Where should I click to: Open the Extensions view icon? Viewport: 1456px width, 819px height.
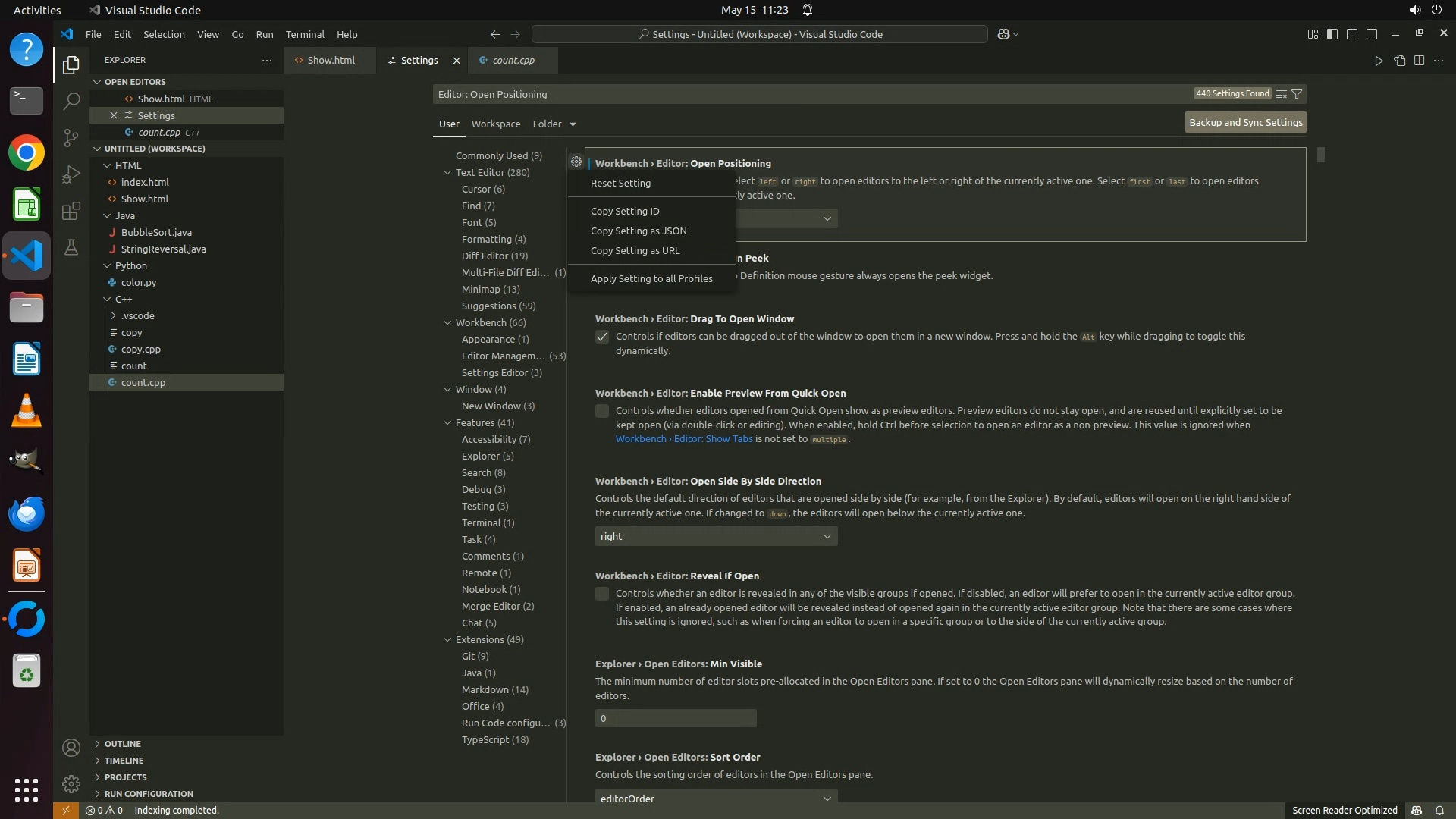71,211
